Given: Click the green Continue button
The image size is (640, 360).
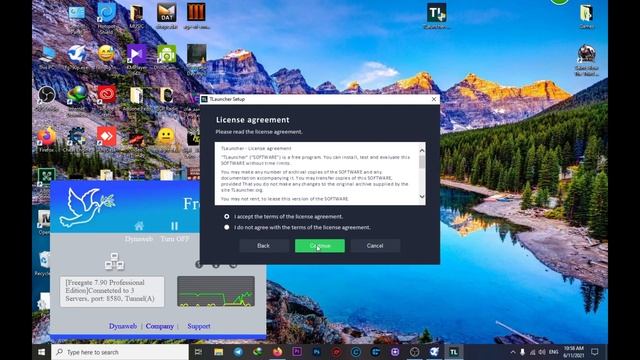Looking at the screenshot, I should point(320,246).
